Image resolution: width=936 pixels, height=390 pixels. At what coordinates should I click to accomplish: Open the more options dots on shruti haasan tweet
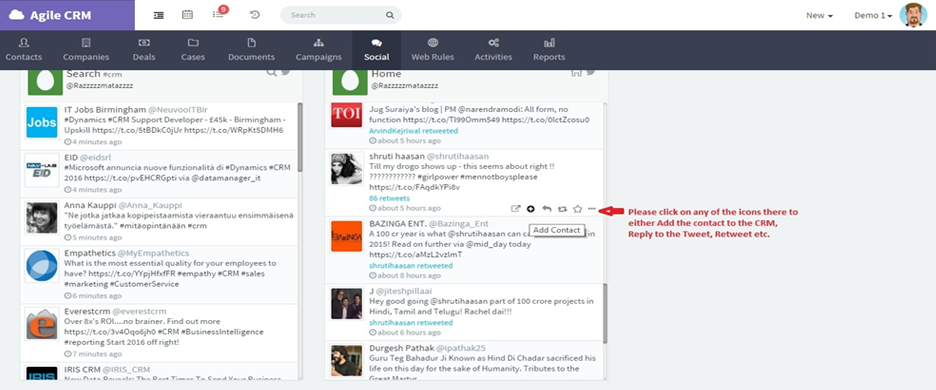(592, 208)
